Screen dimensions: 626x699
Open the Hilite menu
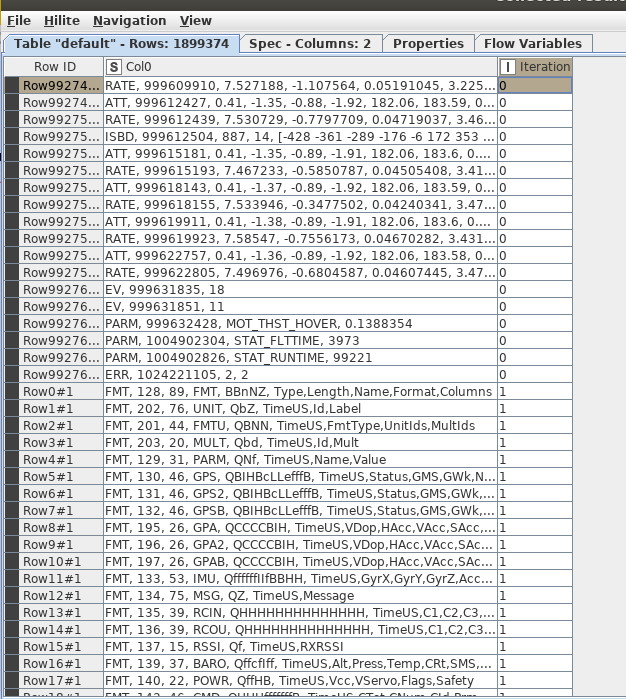pyautogui.click(x=62, y=21)
